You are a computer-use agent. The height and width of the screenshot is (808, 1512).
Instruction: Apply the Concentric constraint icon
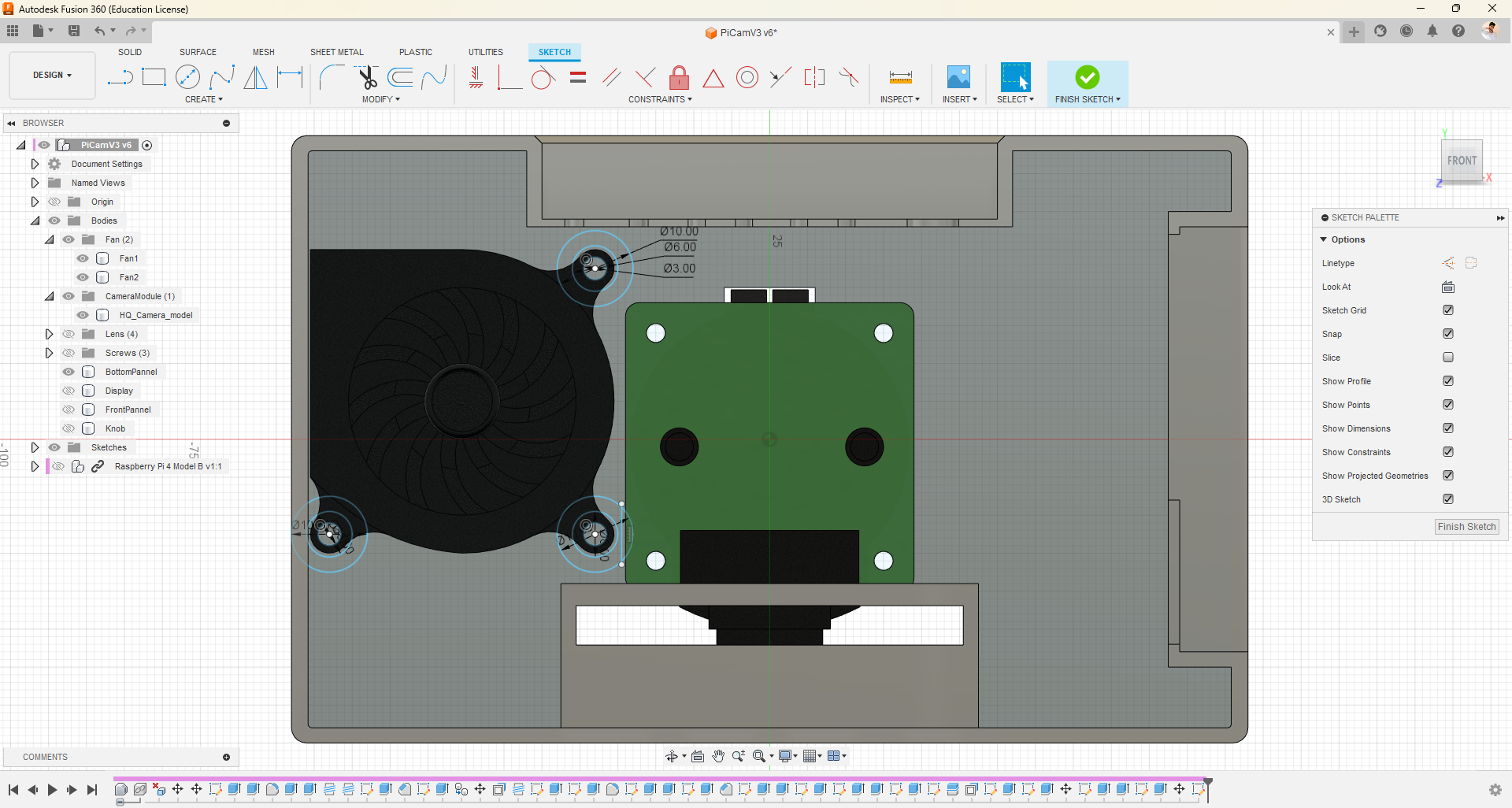coord(747,77)
